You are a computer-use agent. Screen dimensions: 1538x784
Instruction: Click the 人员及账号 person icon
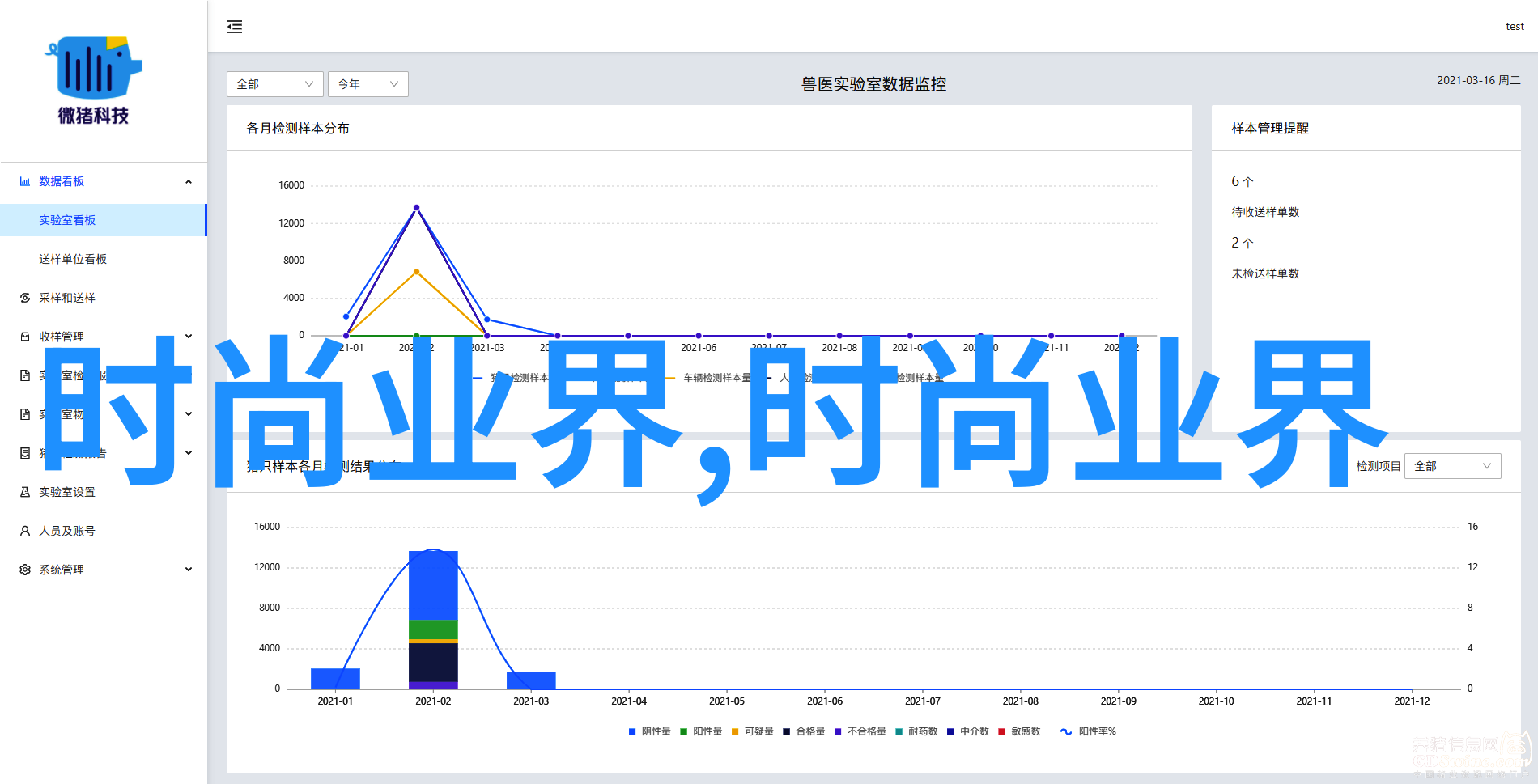click(25, 532)
